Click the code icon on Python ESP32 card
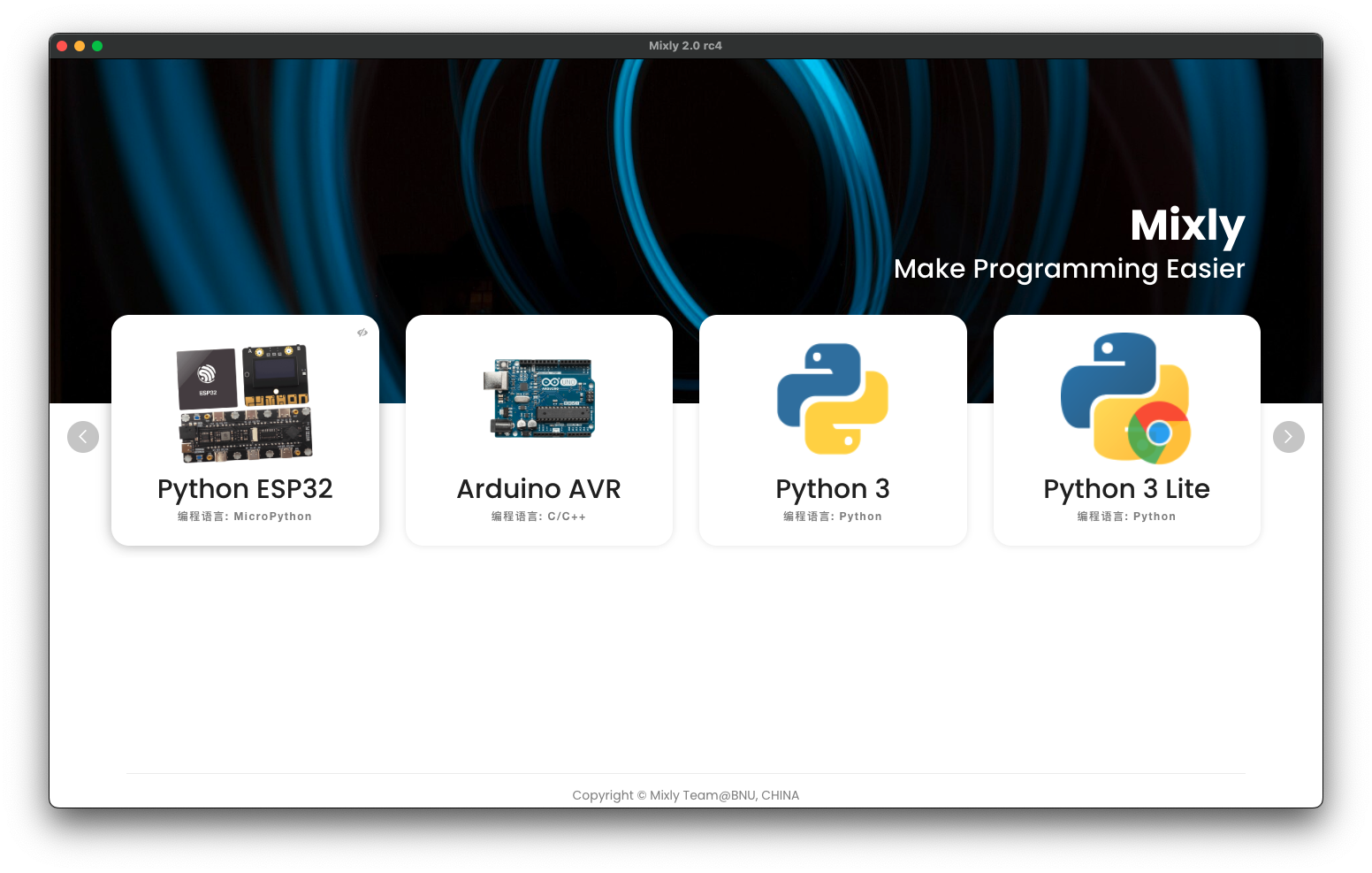 (362, 333)
